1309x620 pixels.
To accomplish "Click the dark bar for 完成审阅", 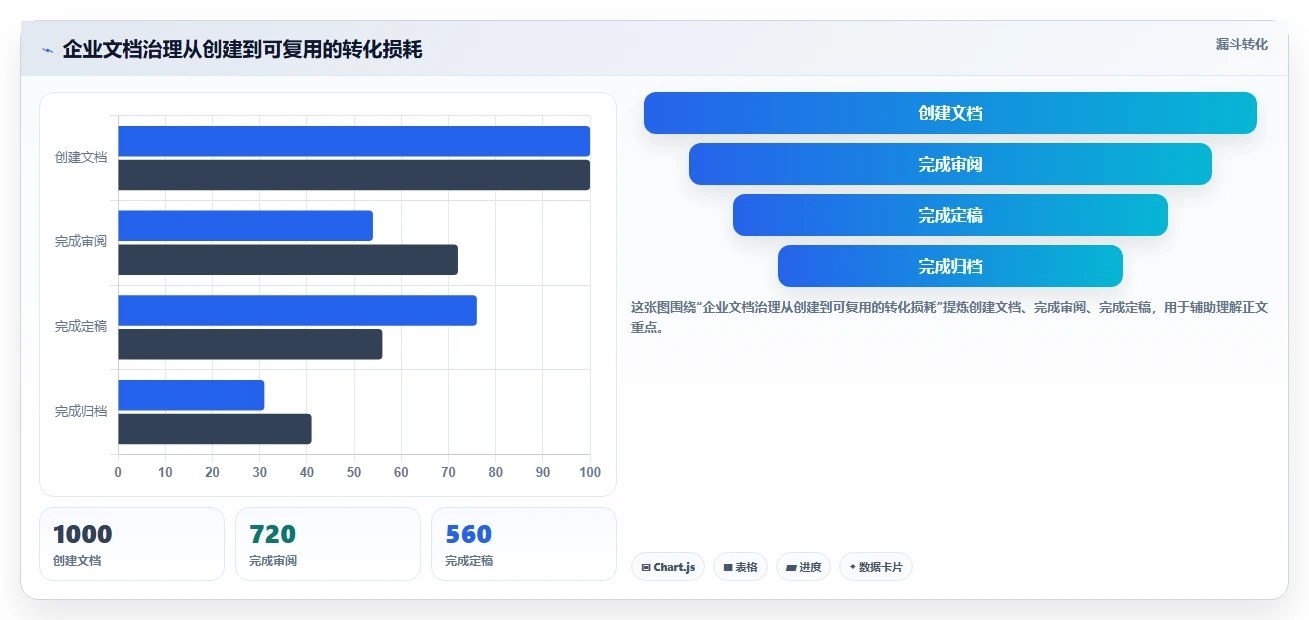I will click(288, 260).
